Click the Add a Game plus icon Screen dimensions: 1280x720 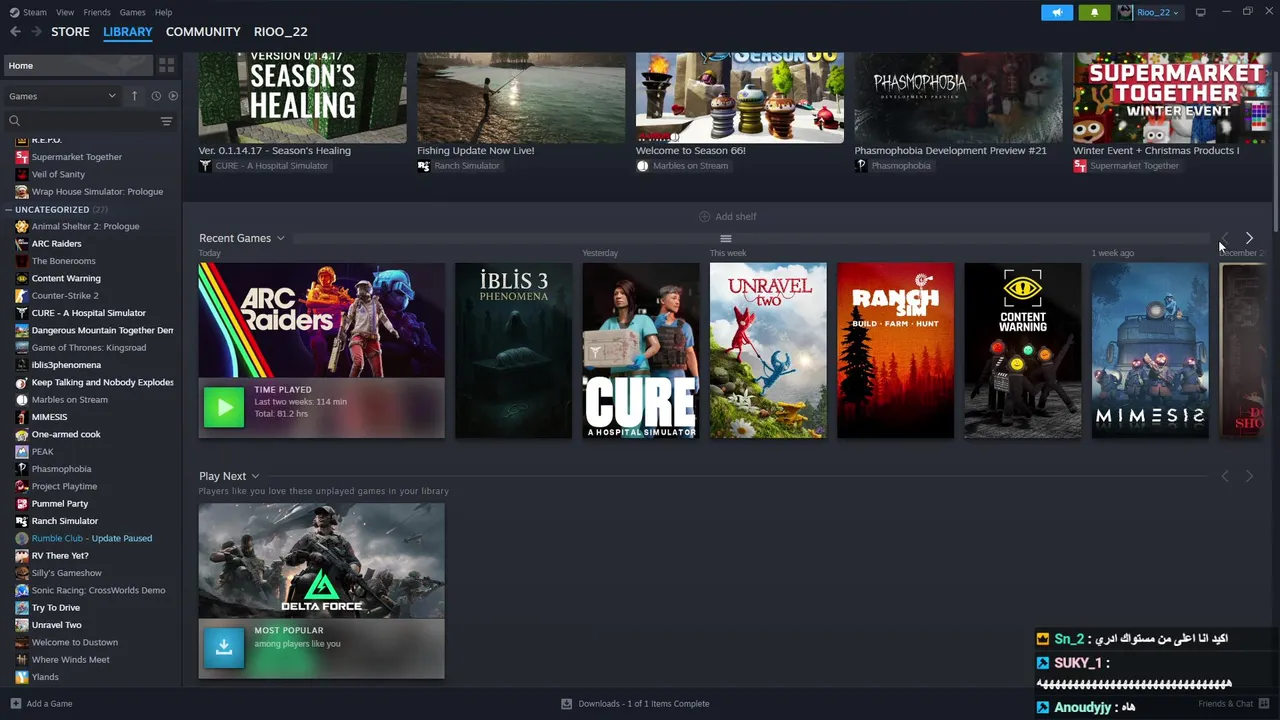15,703
